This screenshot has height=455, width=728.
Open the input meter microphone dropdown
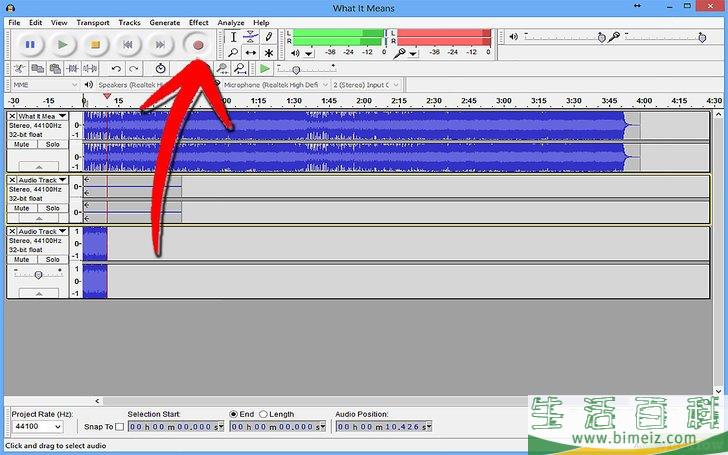413,53
